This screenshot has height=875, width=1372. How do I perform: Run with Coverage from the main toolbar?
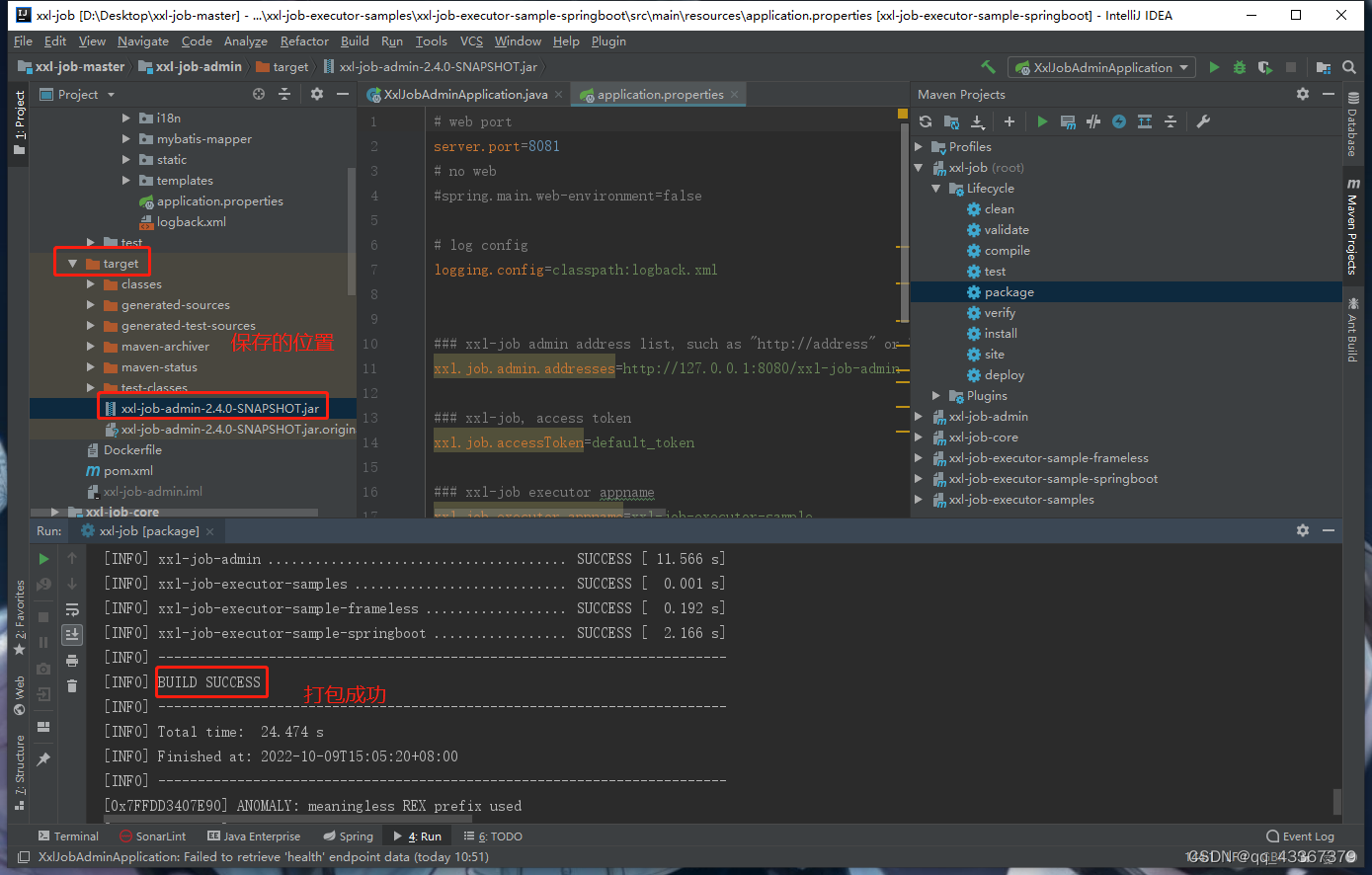(x=1265, y=67)
